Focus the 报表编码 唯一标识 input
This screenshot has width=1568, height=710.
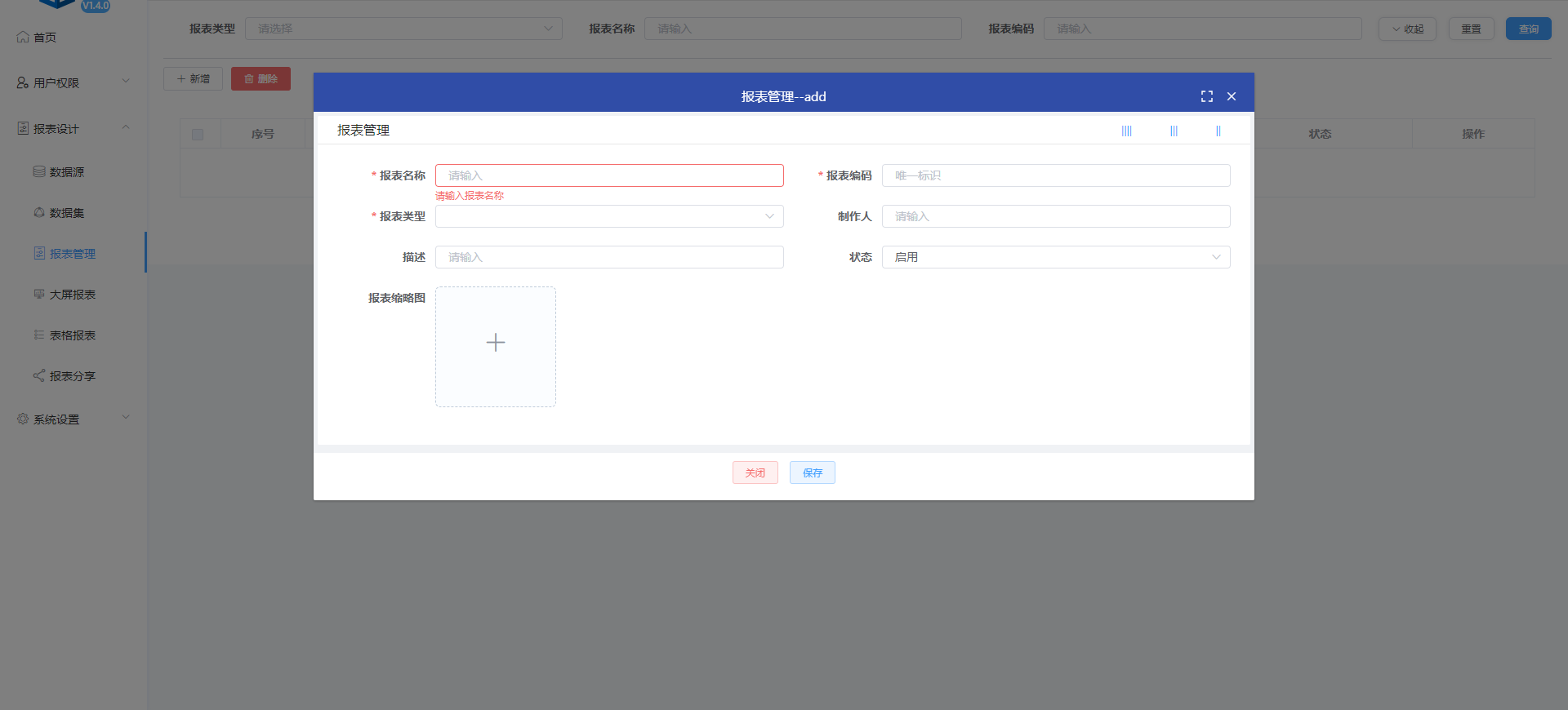(x=1056, y=175)
